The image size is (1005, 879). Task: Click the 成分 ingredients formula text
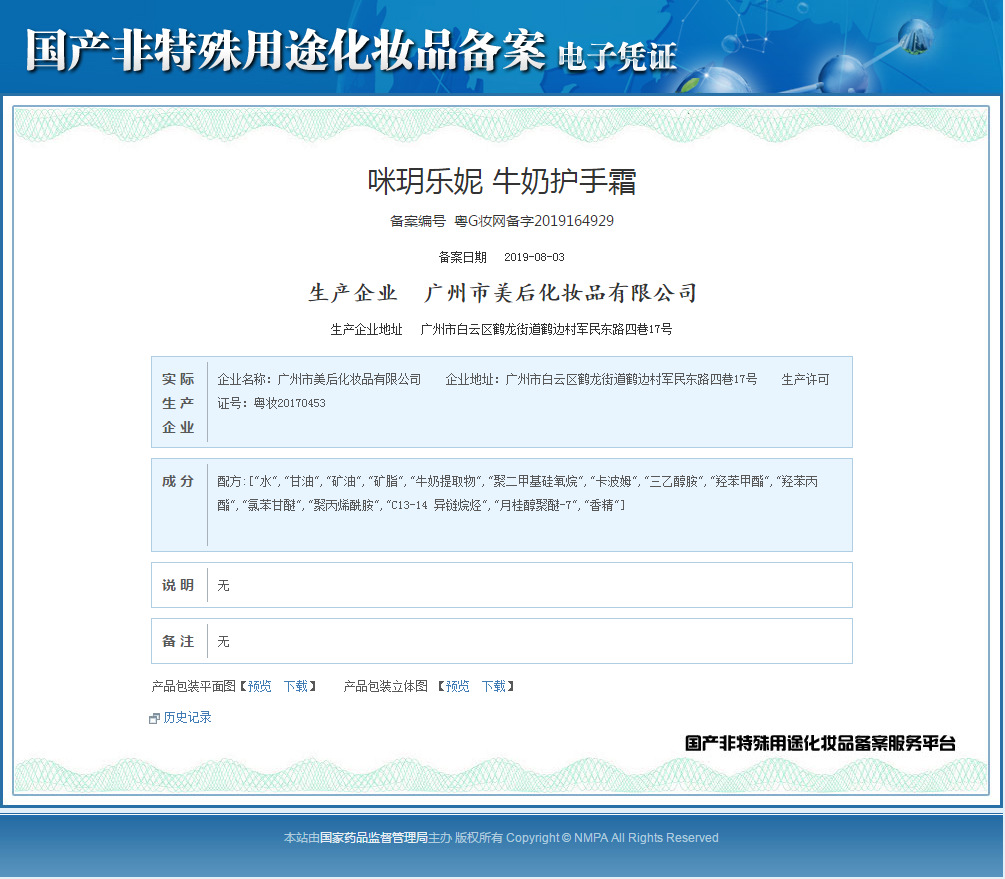(517, 493)
